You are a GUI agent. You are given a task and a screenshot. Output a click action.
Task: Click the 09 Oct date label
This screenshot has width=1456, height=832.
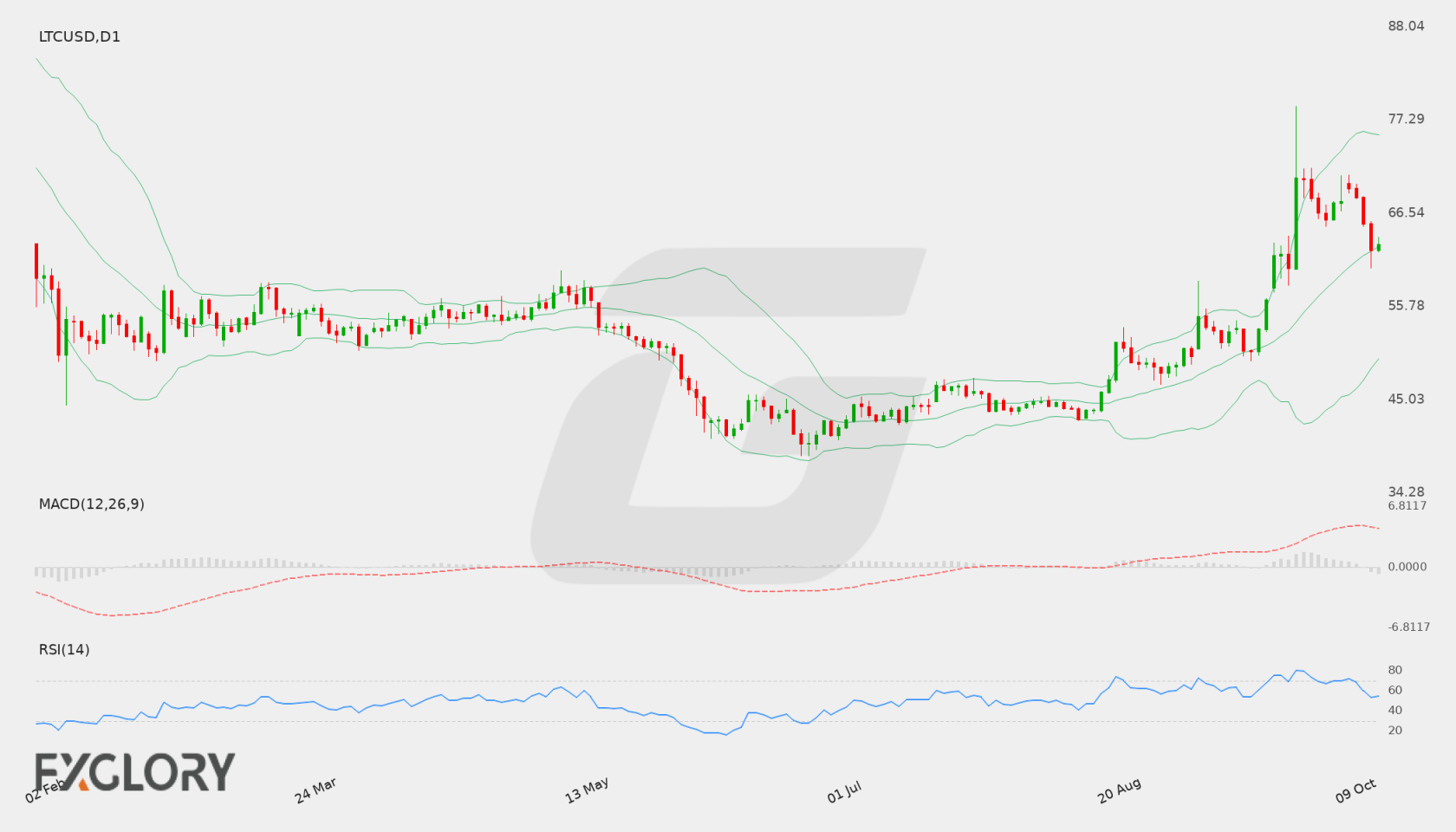[1355, 790]
